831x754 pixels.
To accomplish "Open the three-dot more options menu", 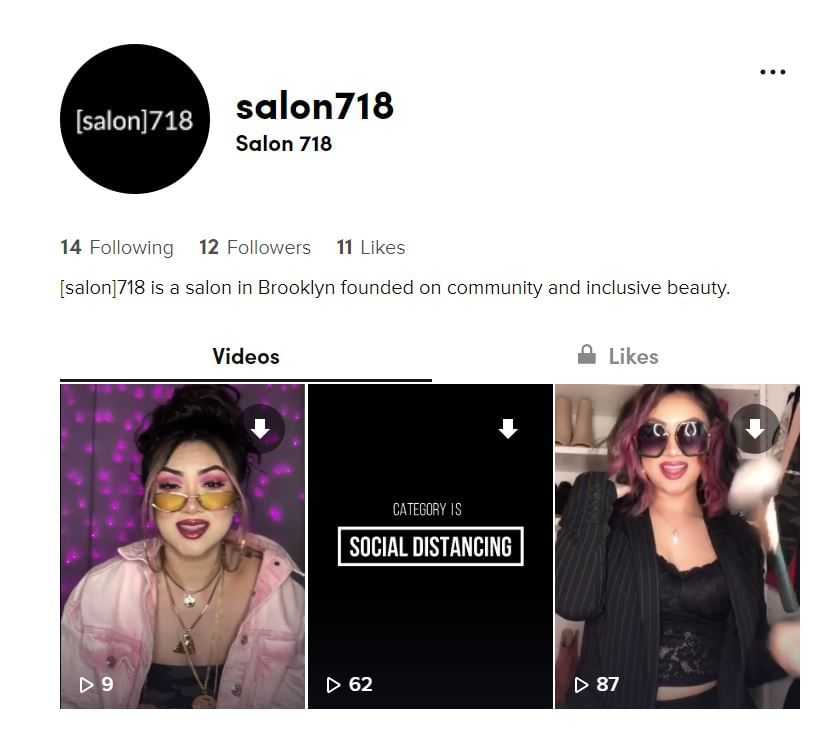I will (x=773, y=72).
